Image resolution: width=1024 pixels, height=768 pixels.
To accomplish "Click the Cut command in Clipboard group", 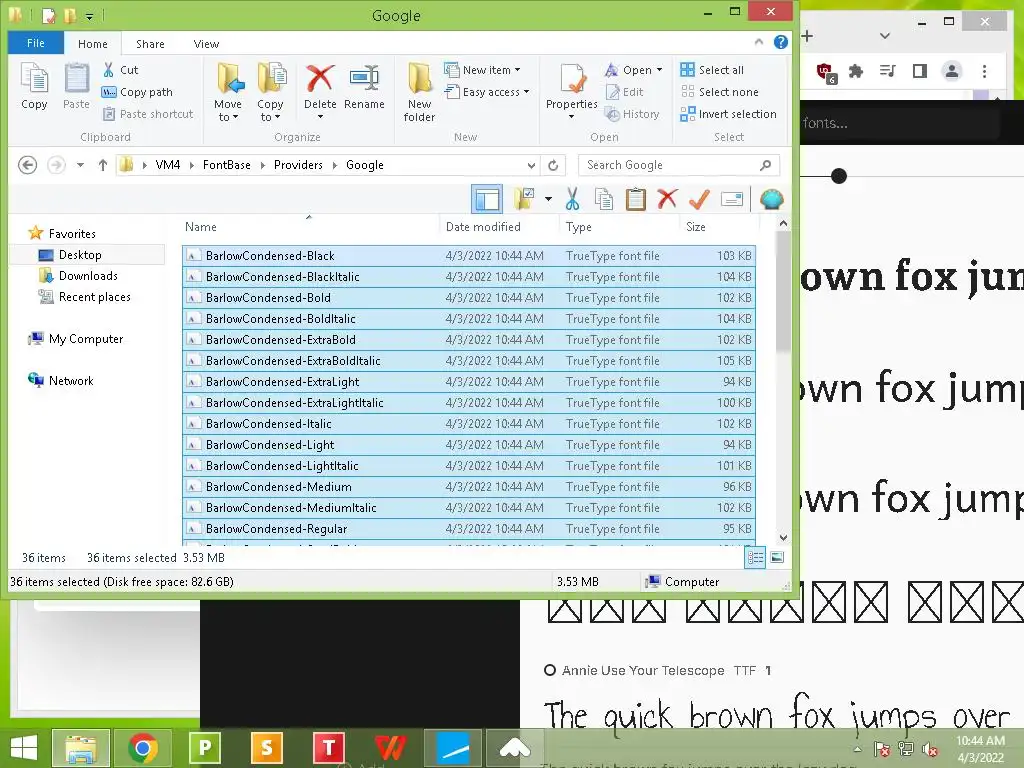I will [120, 70].
